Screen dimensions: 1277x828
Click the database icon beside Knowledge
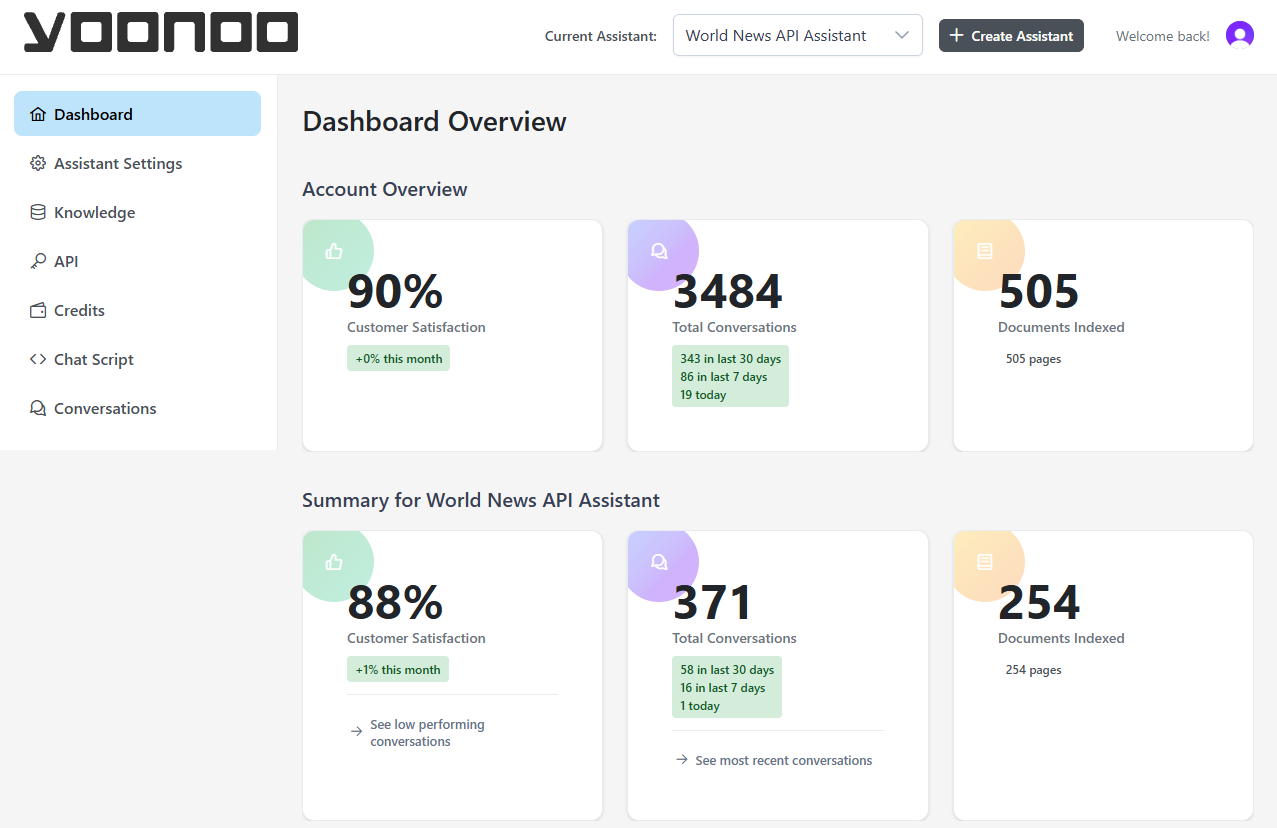pos(38,212)
